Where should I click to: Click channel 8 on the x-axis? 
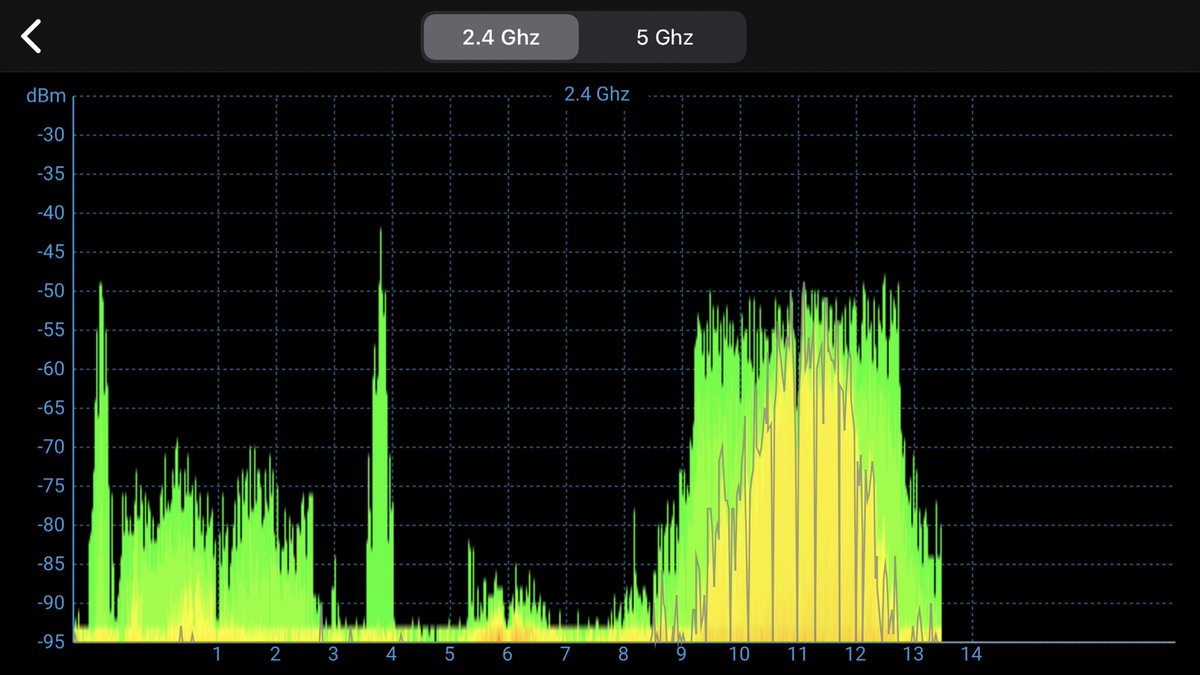(x=623, y=655)
